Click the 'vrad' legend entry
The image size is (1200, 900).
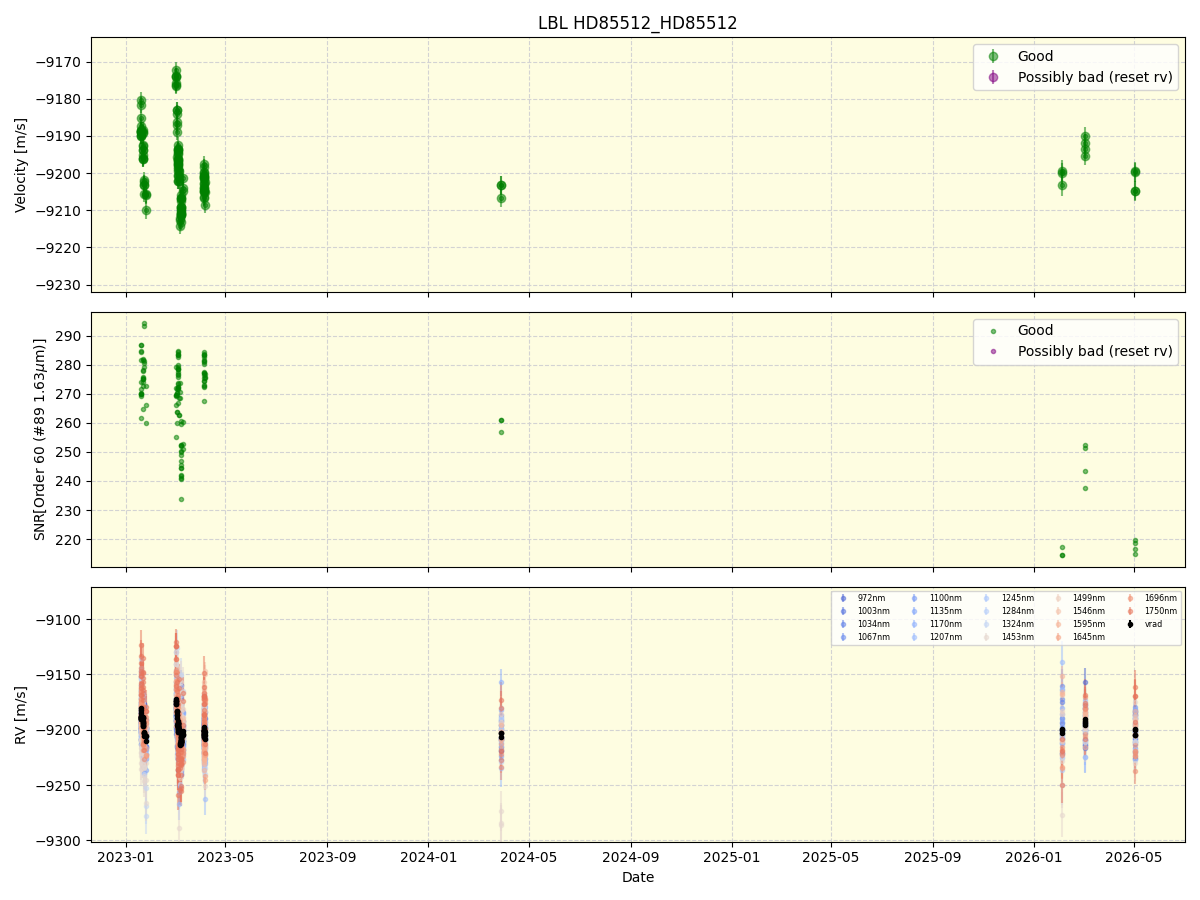pos(1153,624)
